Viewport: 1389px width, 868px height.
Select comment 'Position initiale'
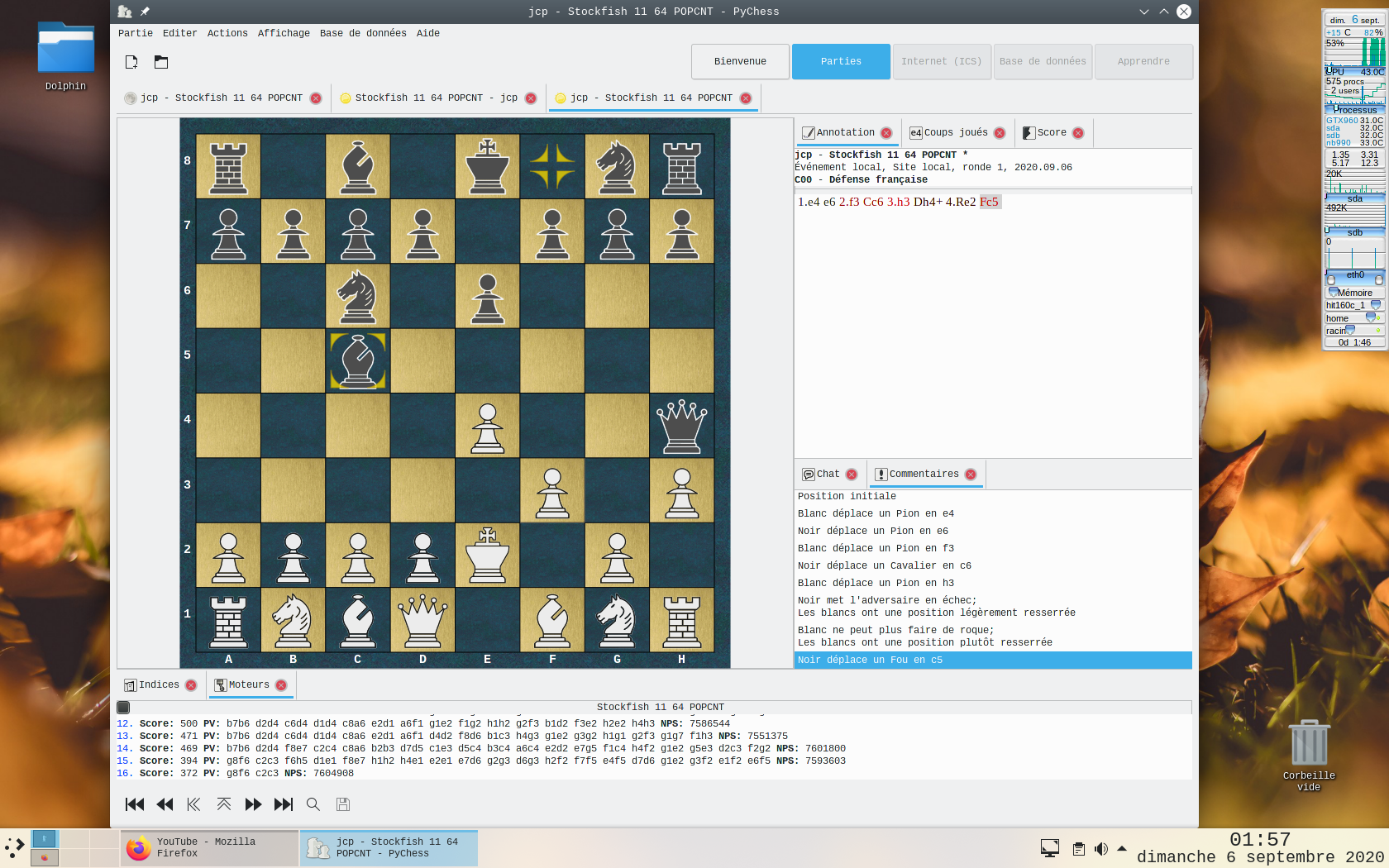click(993, 497)
